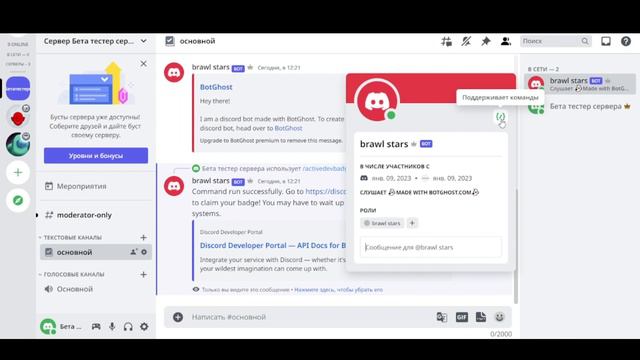Follow the BotGhost link in message text
The height and width of the screenshot is (360, 640).
tap(288, 128)
